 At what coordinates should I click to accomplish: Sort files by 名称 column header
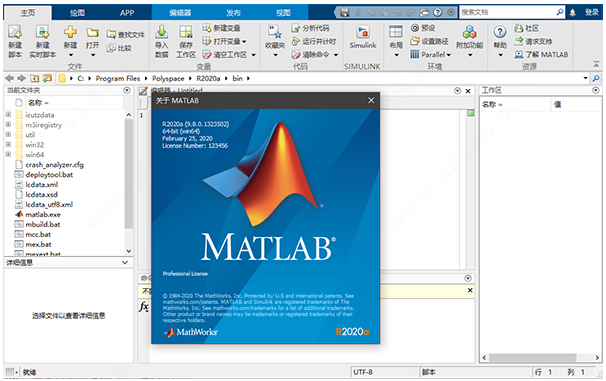coord(38,102)
